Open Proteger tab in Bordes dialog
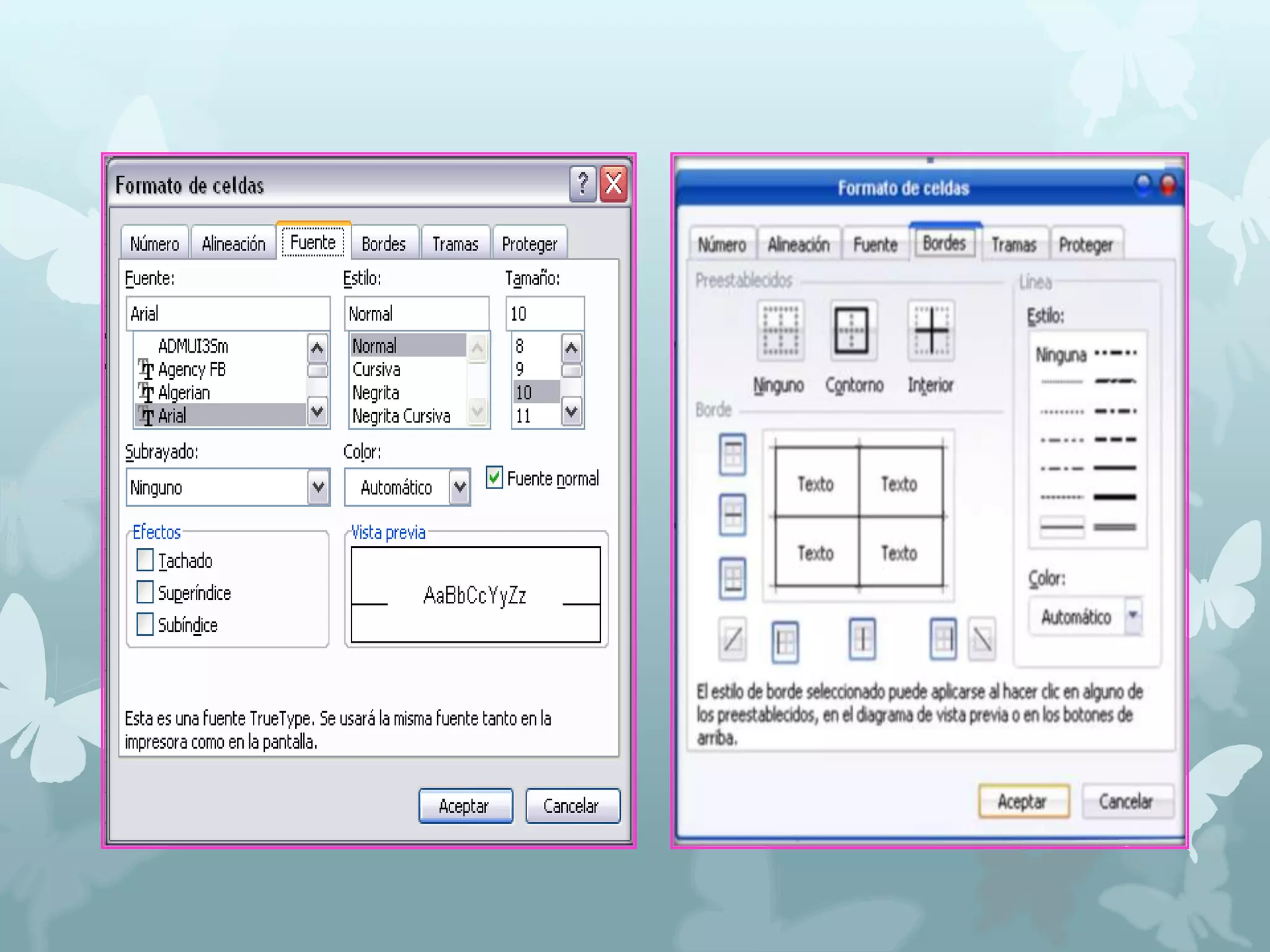Viewport: 1270px width, 952px height. 1086,245
